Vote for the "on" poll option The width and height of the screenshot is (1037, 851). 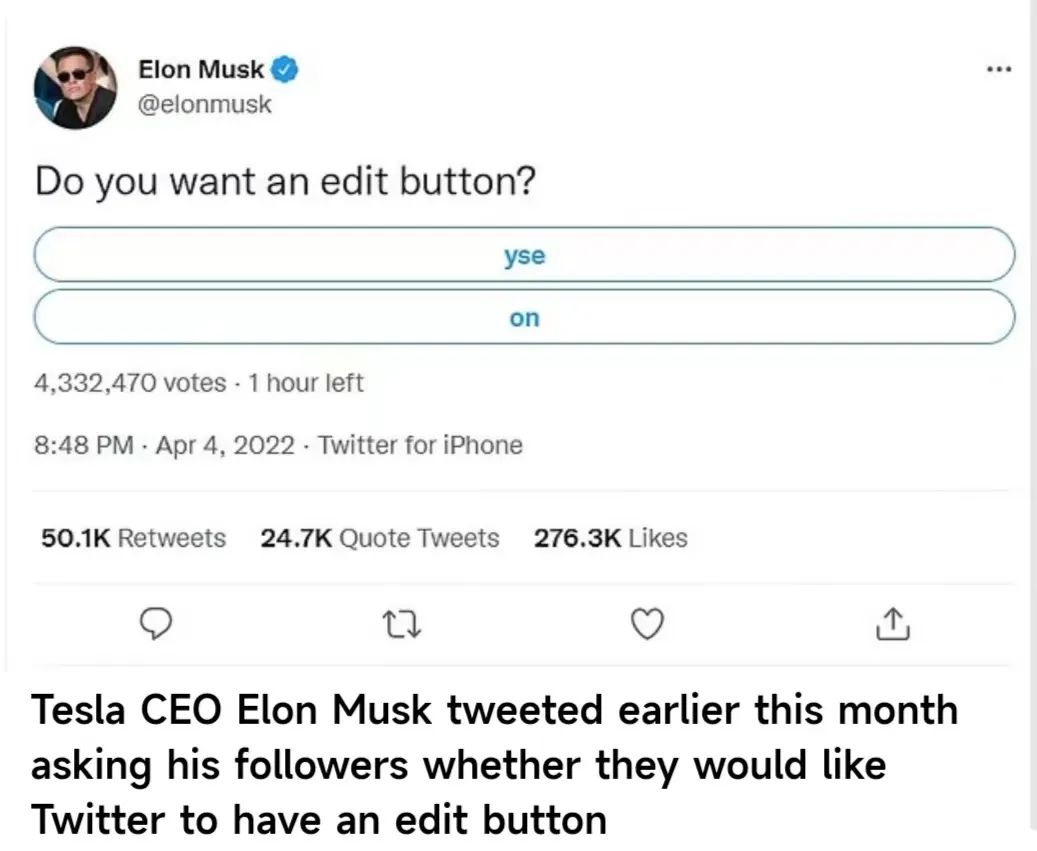524,317
